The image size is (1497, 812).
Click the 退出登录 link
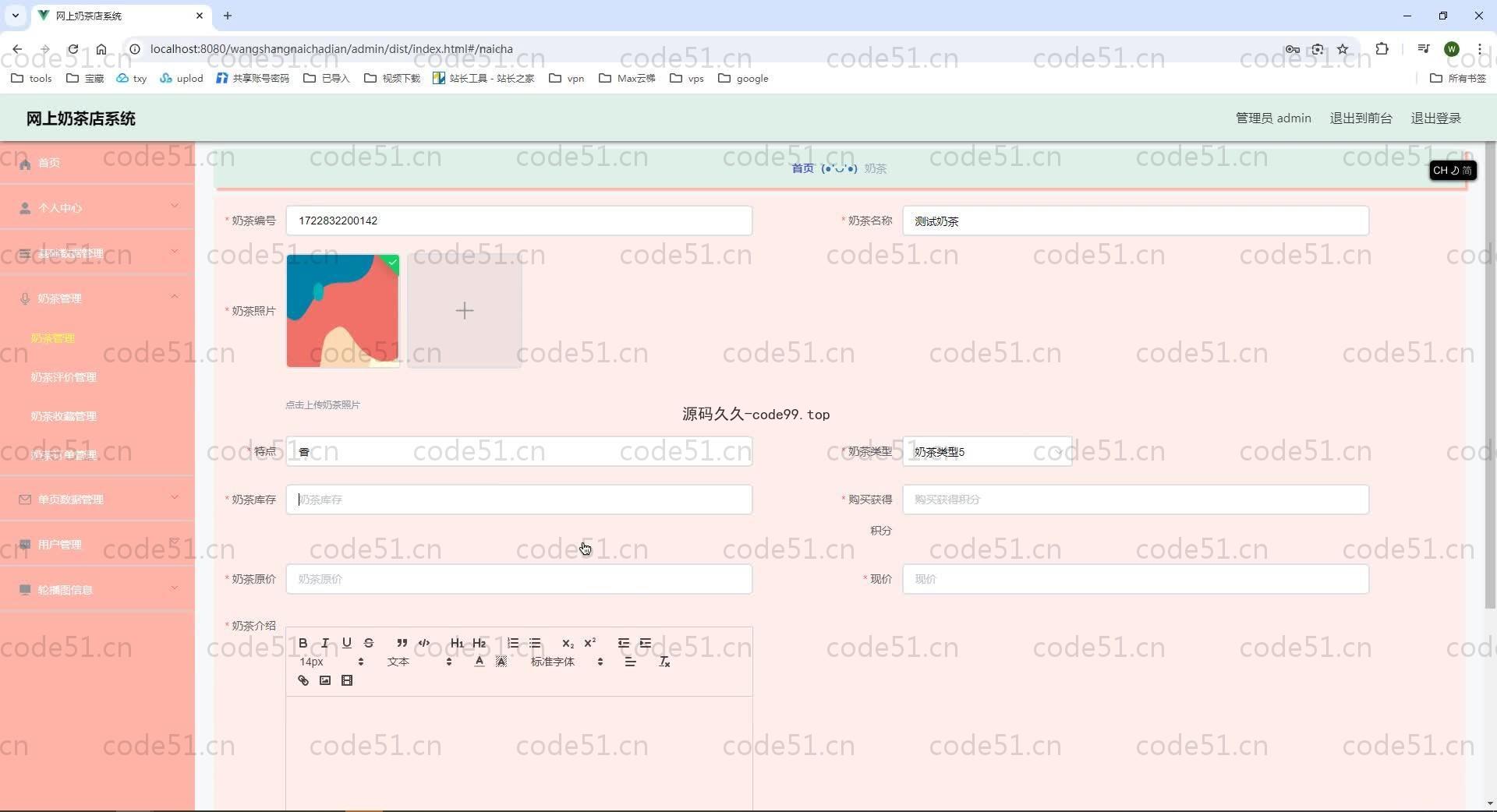click(x=1435, y=118)
